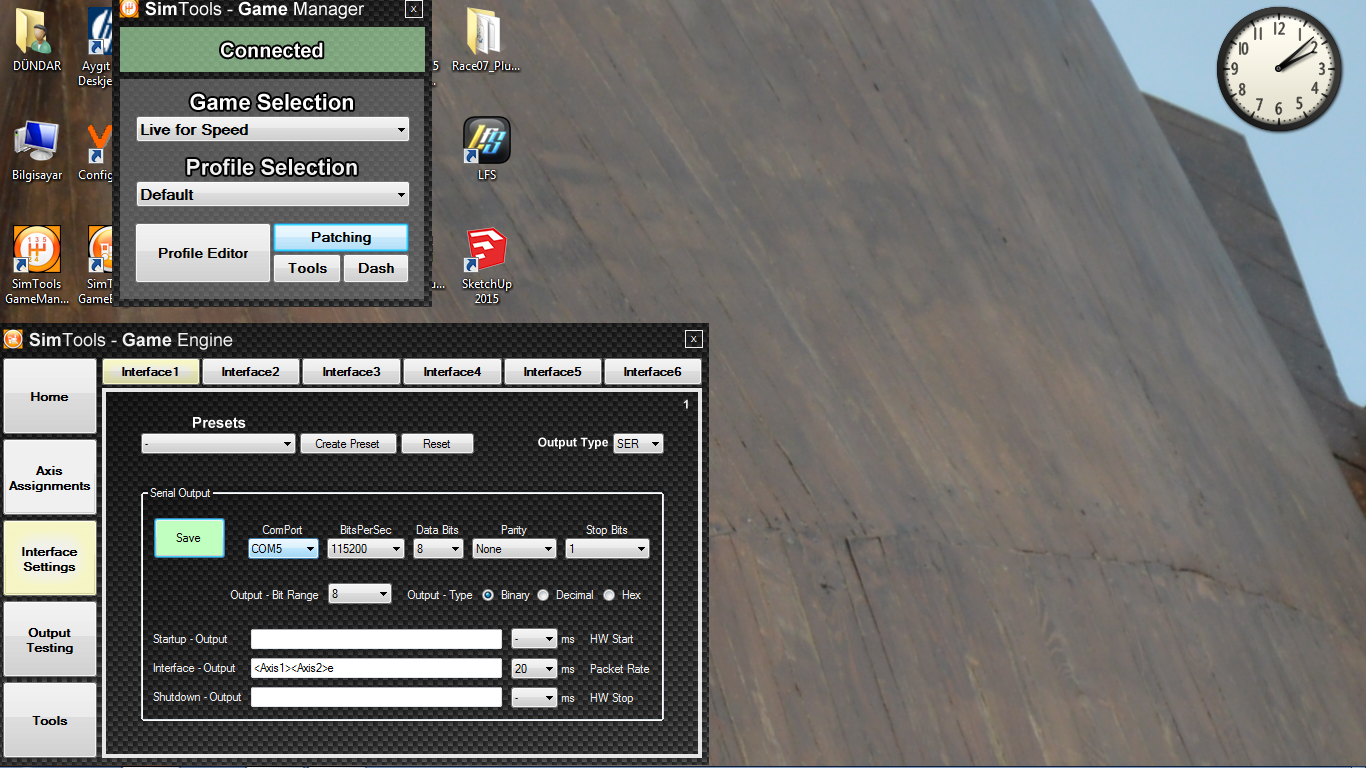Viewport: 1366px width, 768px height.
Task: Expand the Presets dropdown
Action: [x=218, y=444]
